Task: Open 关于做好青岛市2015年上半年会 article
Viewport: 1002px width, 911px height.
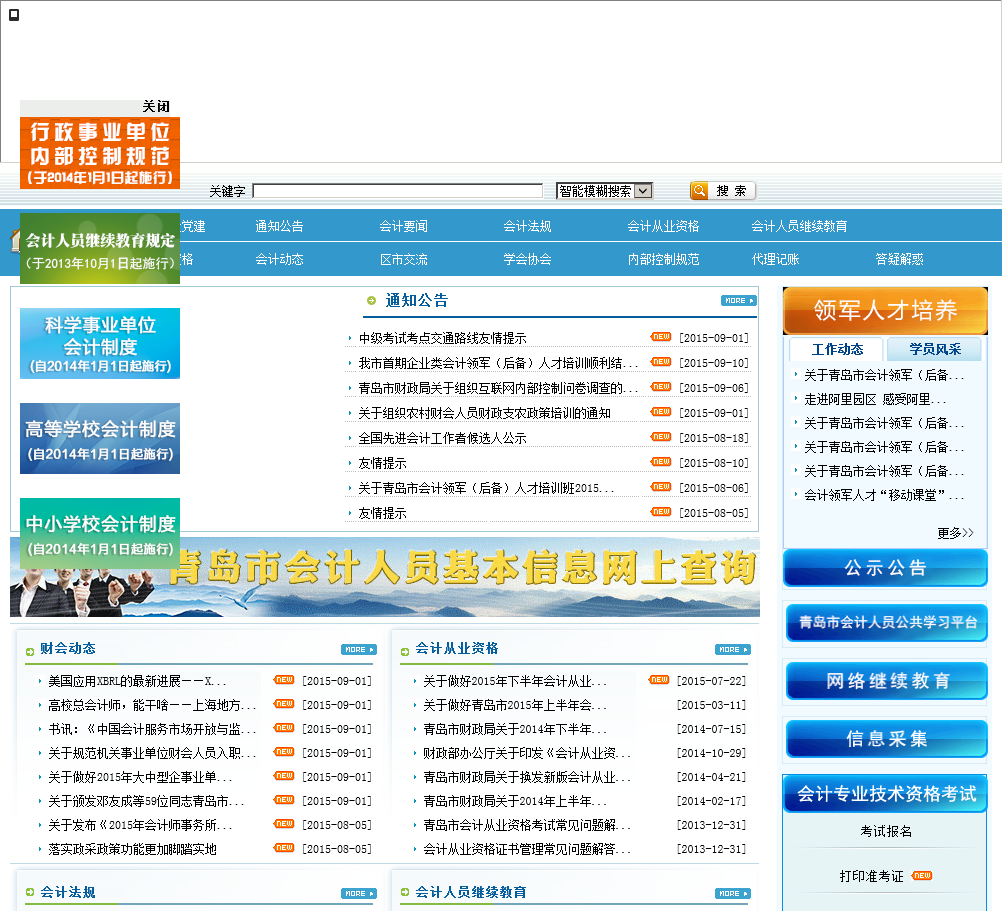Action: tap(514, 705)
